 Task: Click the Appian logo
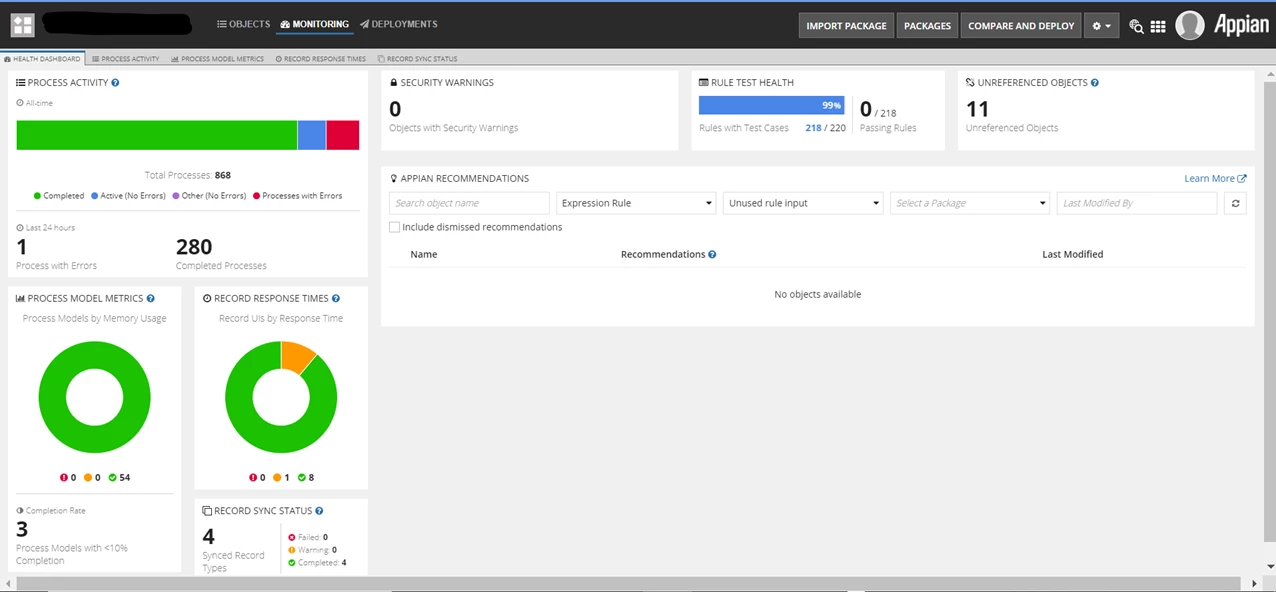(1241, 26)
